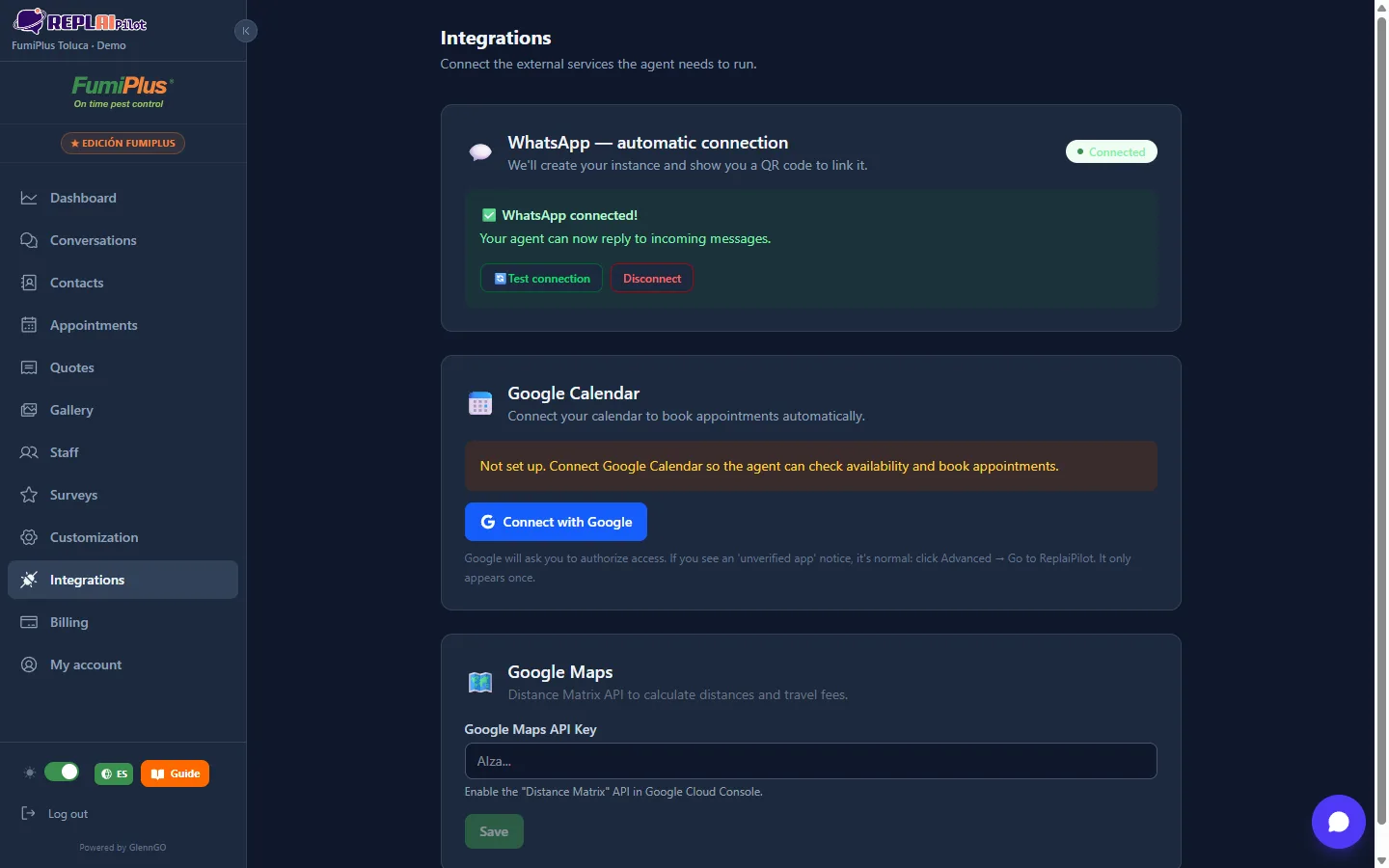Click the Connected status badge

point(1111,151)
